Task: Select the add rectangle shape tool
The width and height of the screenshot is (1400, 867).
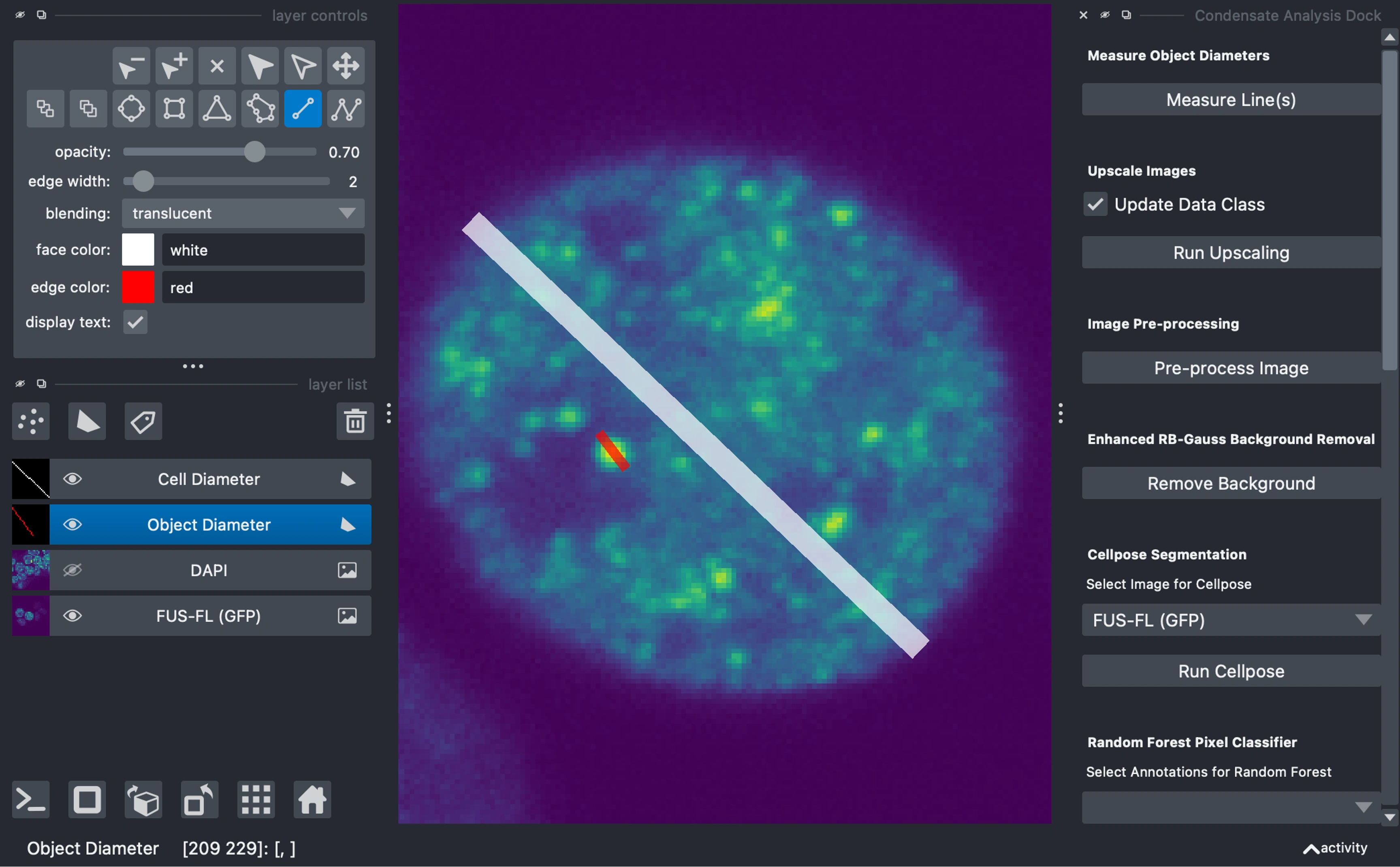Action: pyautogui.click(x=174, y=109)
